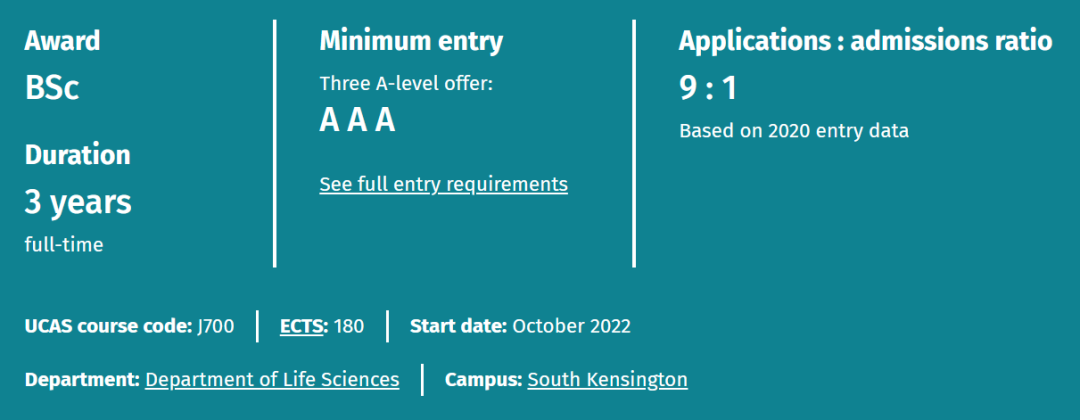Click the Applications : admissions ratio heading
The width and height of the screenshot is (1080, 420).
click(x=865, y=41)
